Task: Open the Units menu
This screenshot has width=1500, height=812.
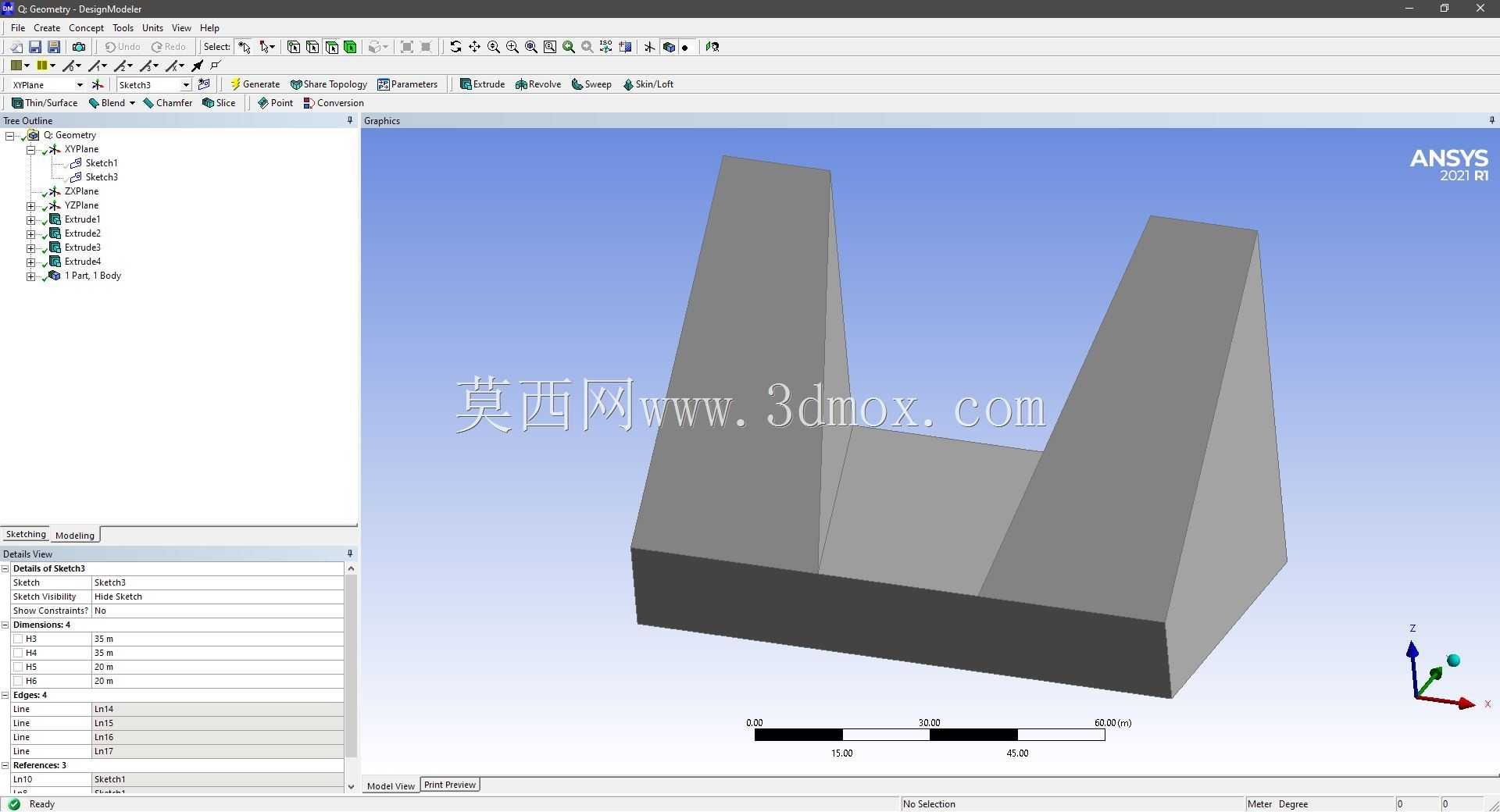Action: pos(152,27)
